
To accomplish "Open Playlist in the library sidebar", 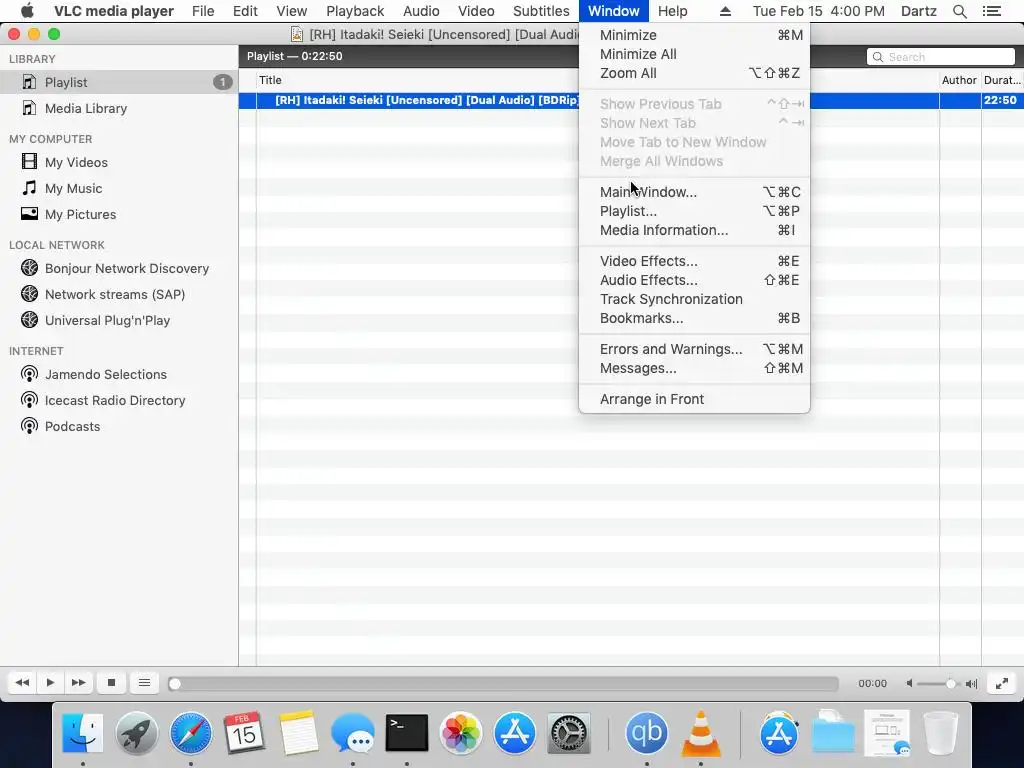I will [x=118, y=82].
